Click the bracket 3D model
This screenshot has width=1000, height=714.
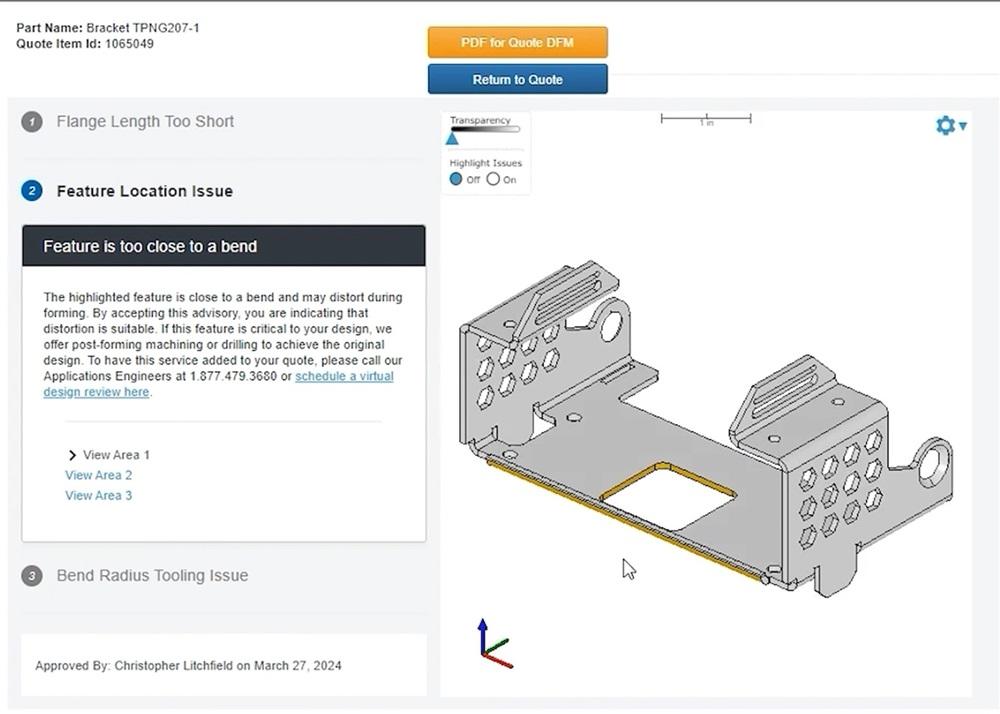(x=705, y=428)
